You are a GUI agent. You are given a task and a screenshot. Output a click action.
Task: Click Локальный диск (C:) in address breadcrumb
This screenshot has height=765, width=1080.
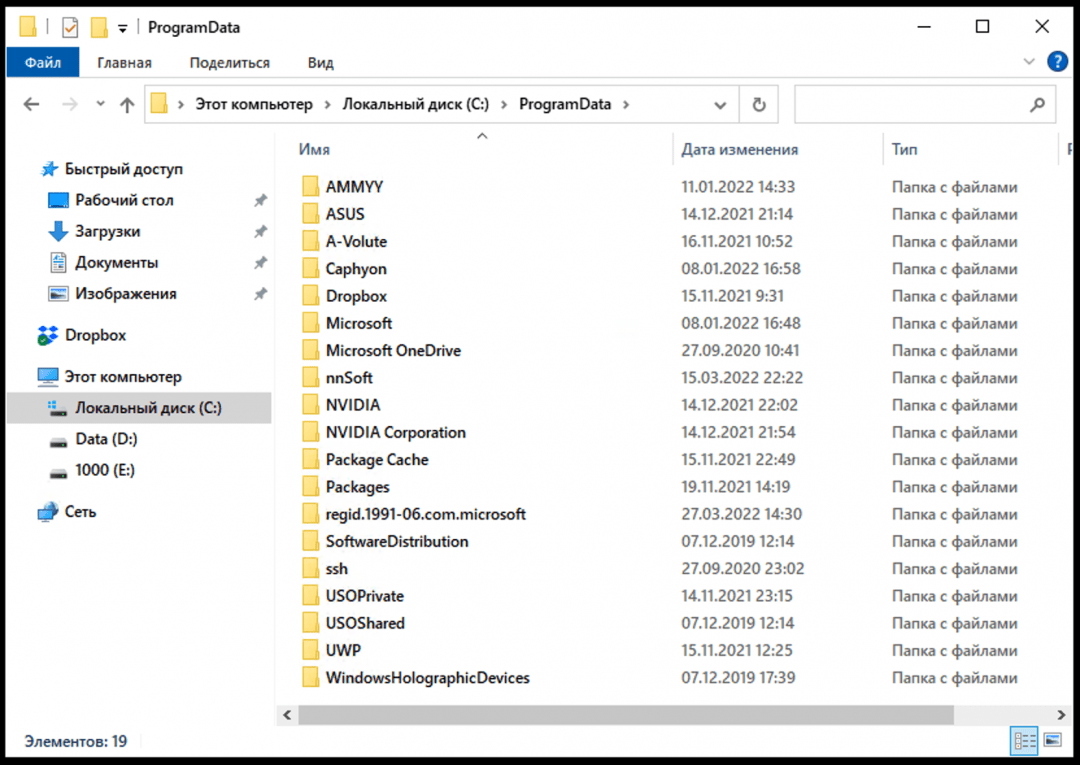(415, 105)
